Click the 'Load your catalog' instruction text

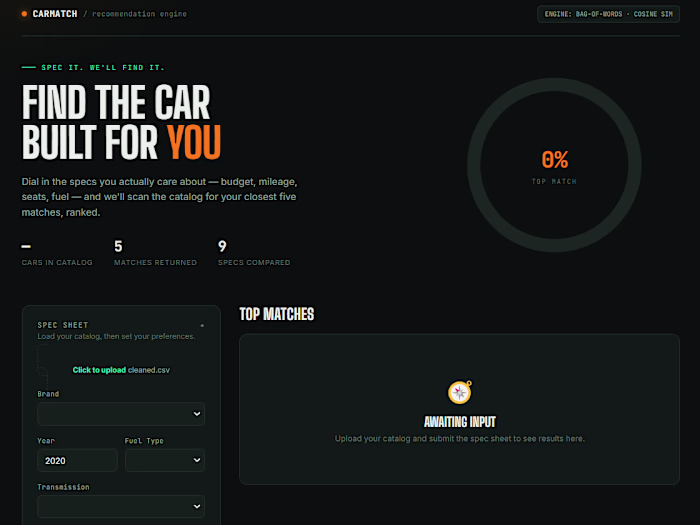tap(116, 336)
